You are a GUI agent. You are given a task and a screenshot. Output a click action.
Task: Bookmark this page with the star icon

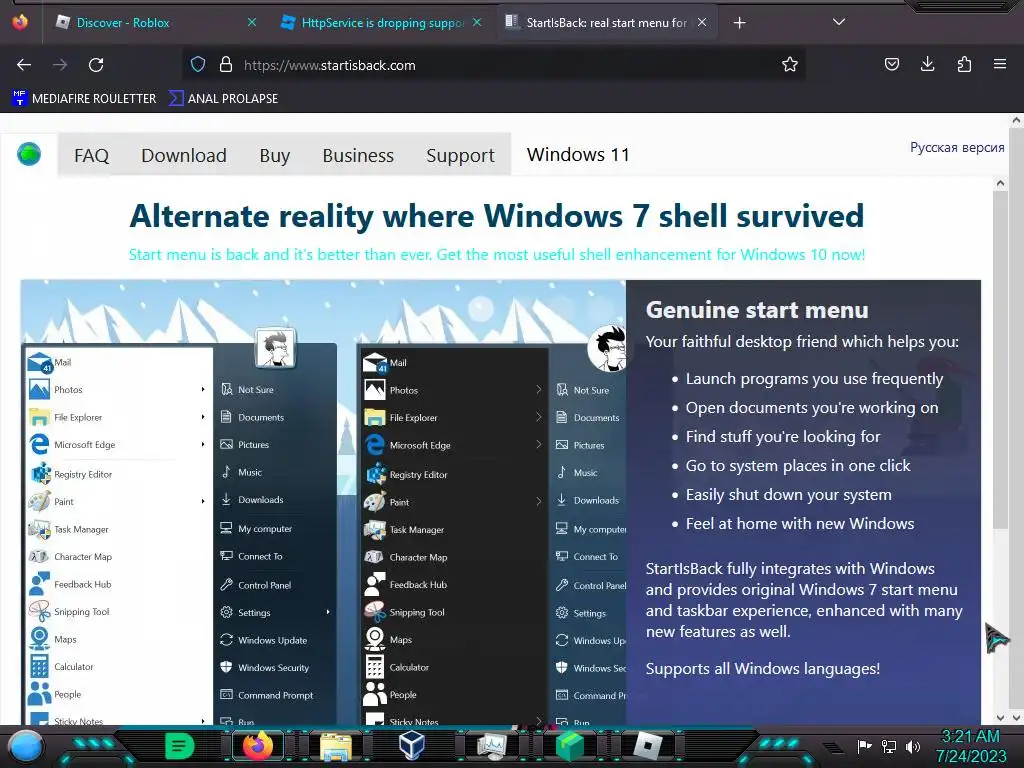click(790, 65)
